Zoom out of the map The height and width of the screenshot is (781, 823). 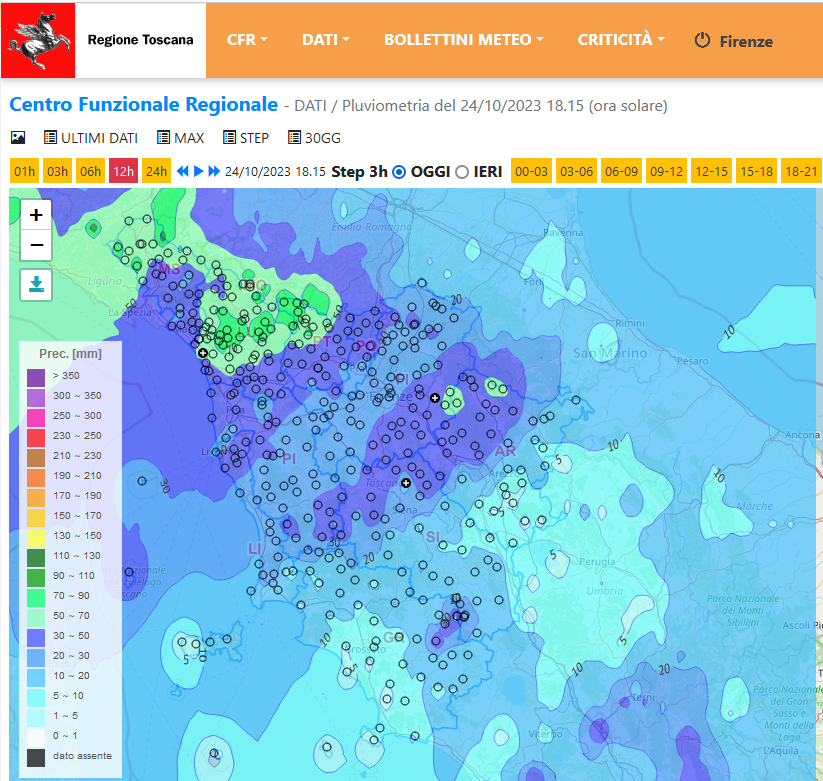pyautogui.click(x=36, y=245)
